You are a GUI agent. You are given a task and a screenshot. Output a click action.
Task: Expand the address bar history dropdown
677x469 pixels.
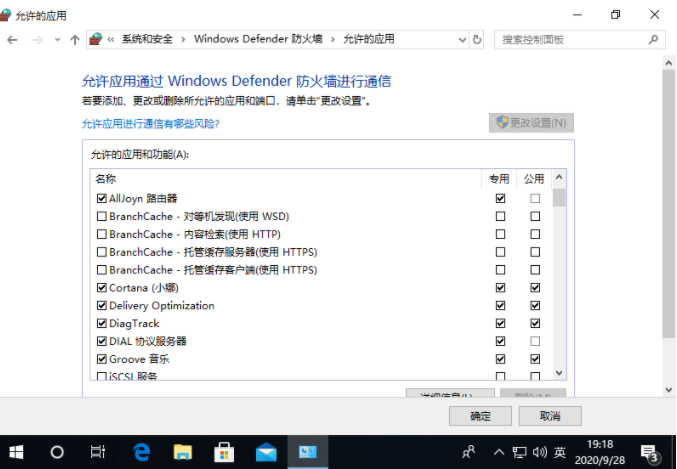(462, 40)
